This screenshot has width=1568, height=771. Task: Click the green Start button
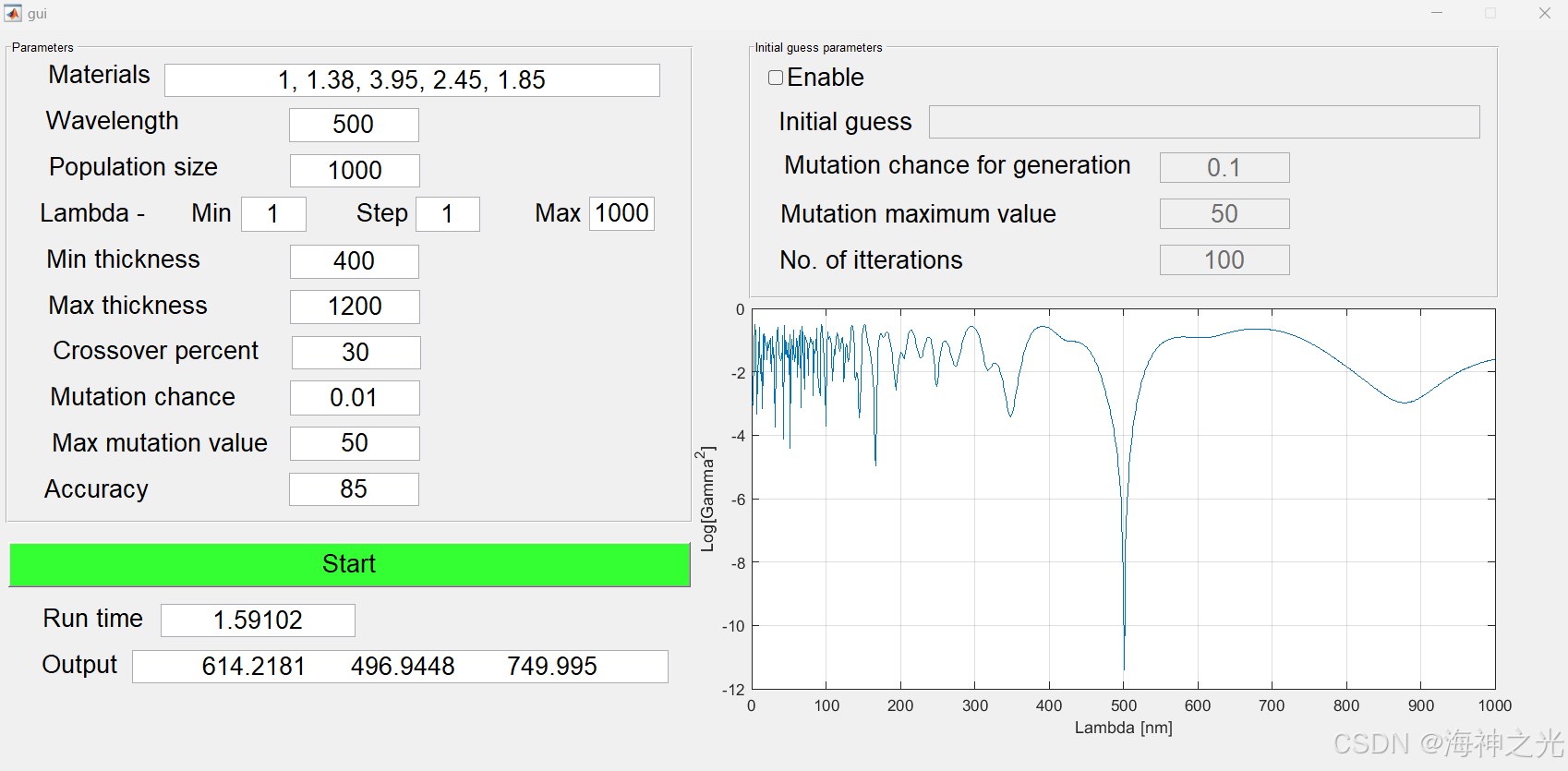(x=349, y=564)
